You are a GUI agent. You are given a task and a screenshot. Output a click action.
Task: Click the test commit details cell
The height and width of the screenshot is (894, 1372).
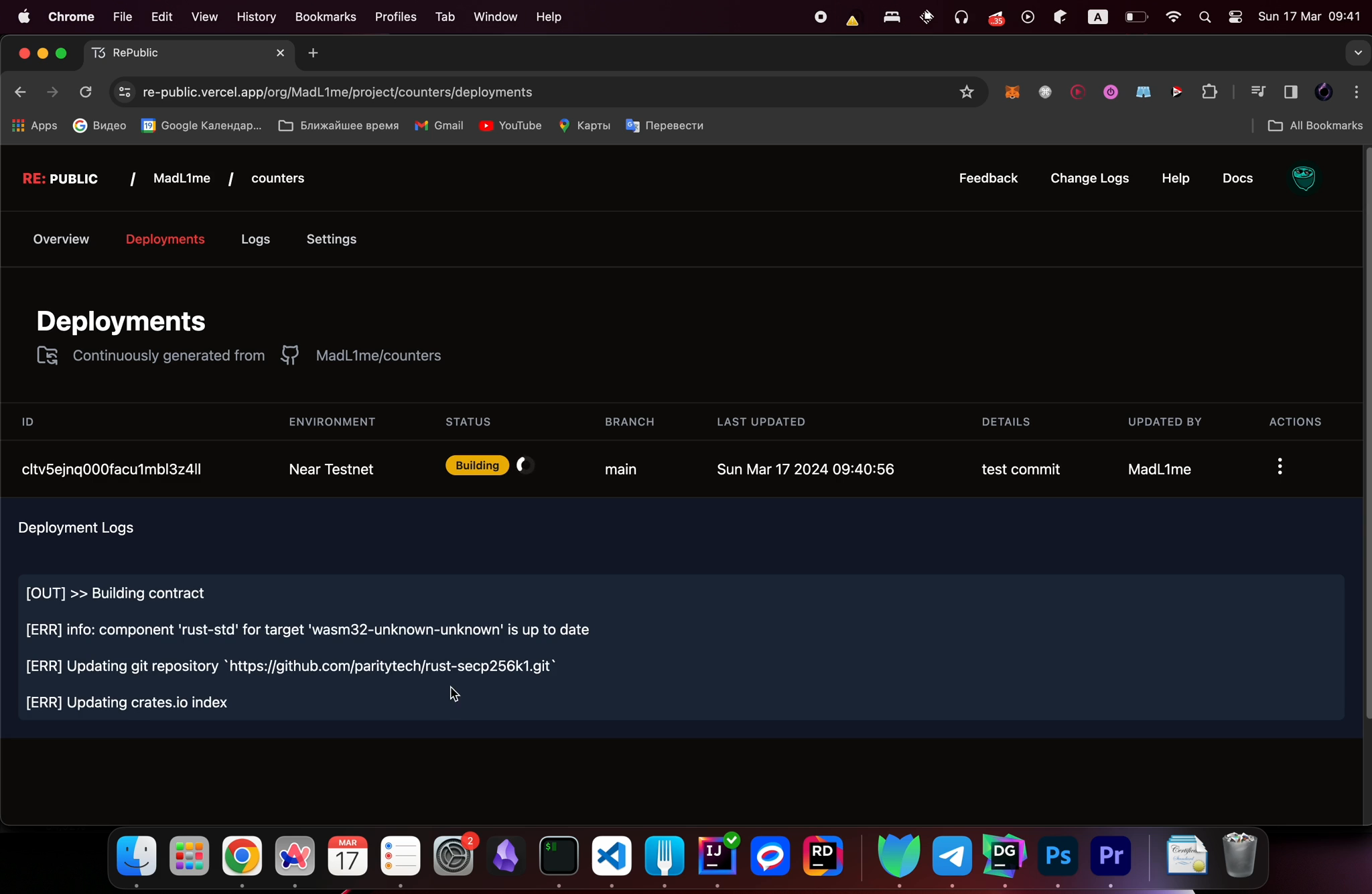click(1020, 469)
